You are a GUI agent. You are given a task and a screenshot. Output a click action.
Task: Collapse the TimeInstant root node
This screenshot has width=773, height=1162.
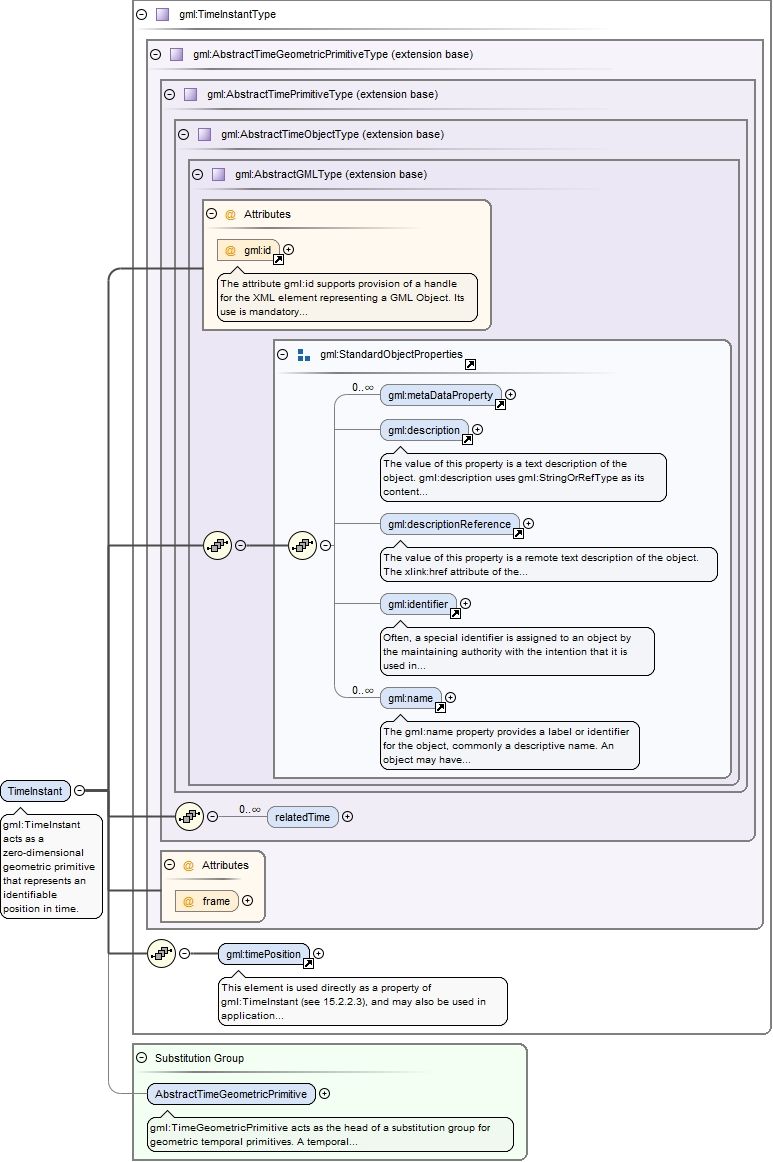pos(79,791)
